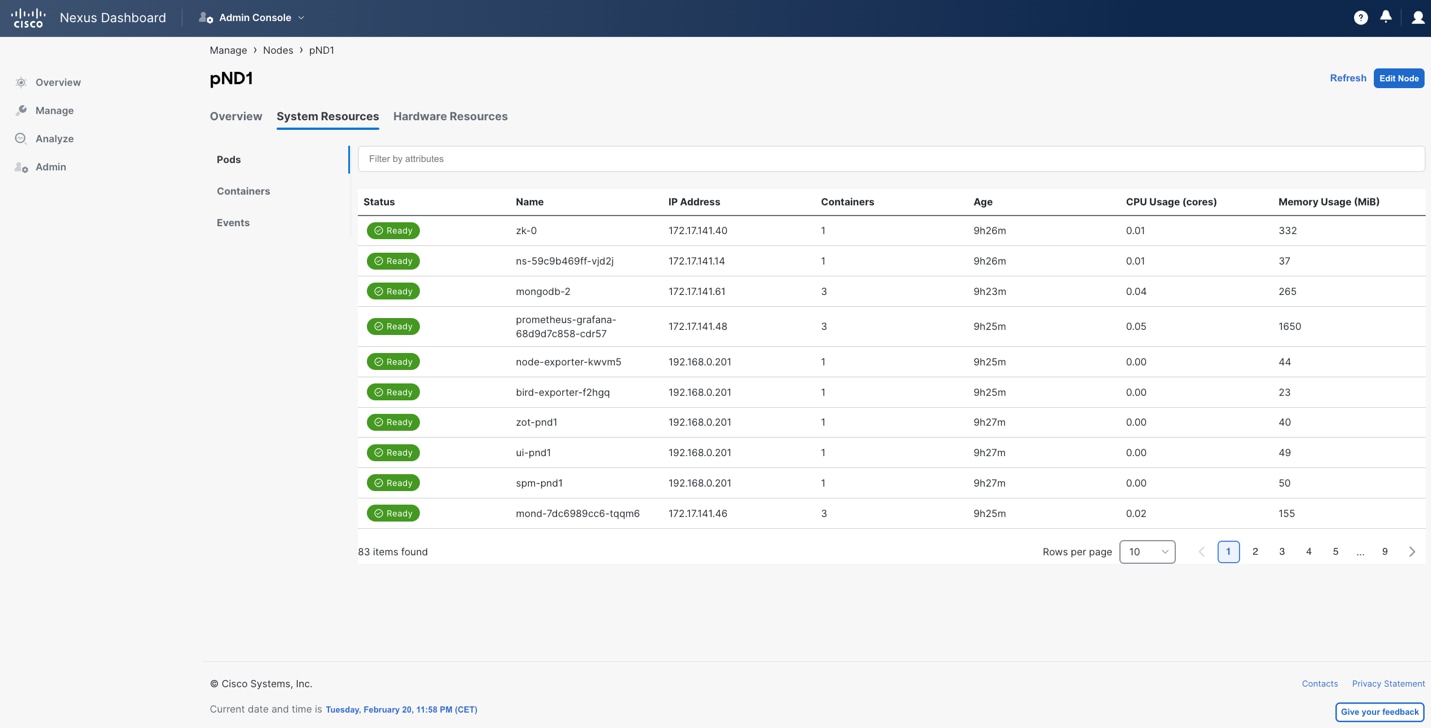The height and width of the screenshot is (728, 1431).
Task: Click the 83 items found text
Action: point(393,552)
